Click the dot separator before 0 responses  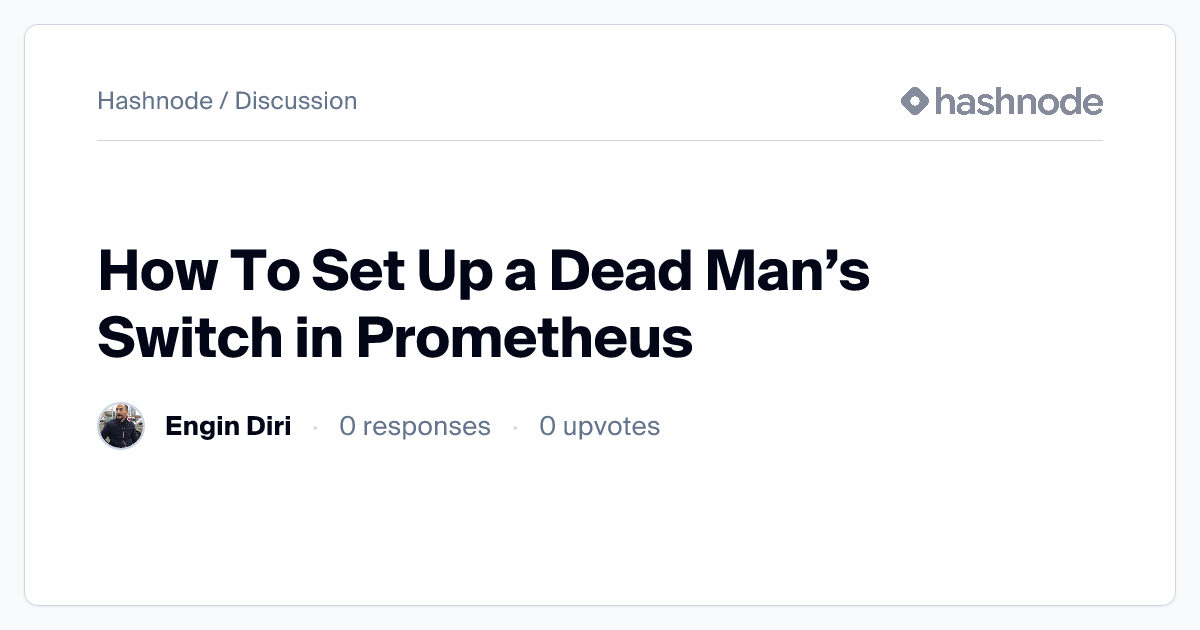(x=315, y=428)
